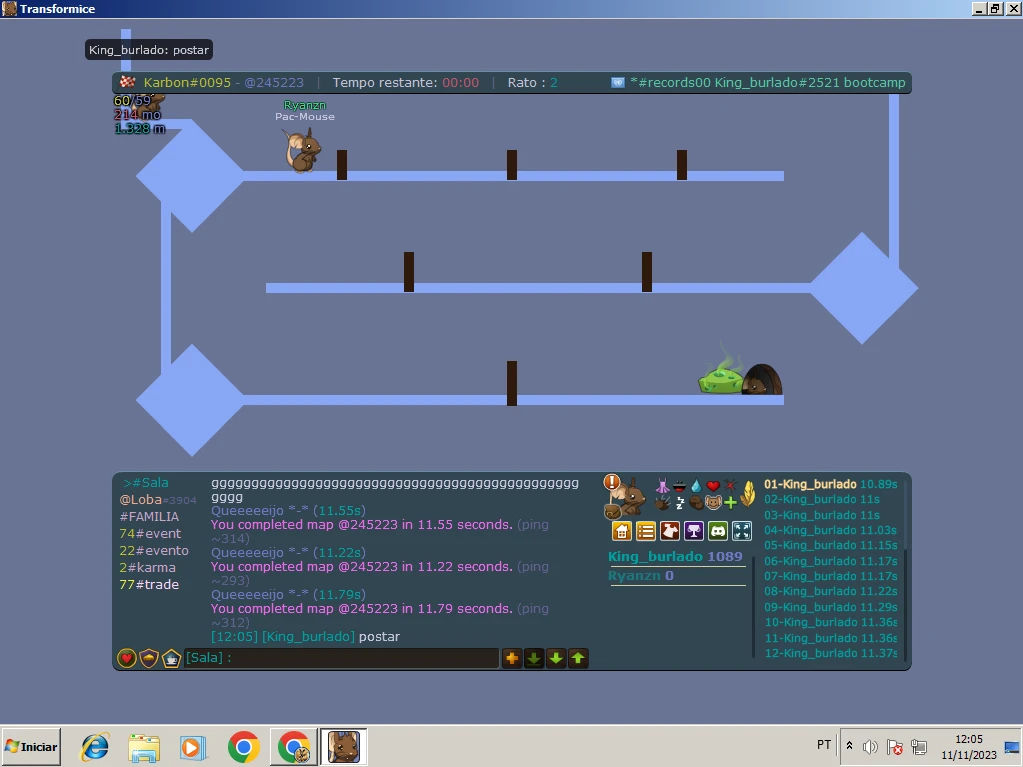Click the green arrow-to-bottom chat button
The height and width of the screenshot is (767, 1023).
pyautogui.click(x=534, y=658)
